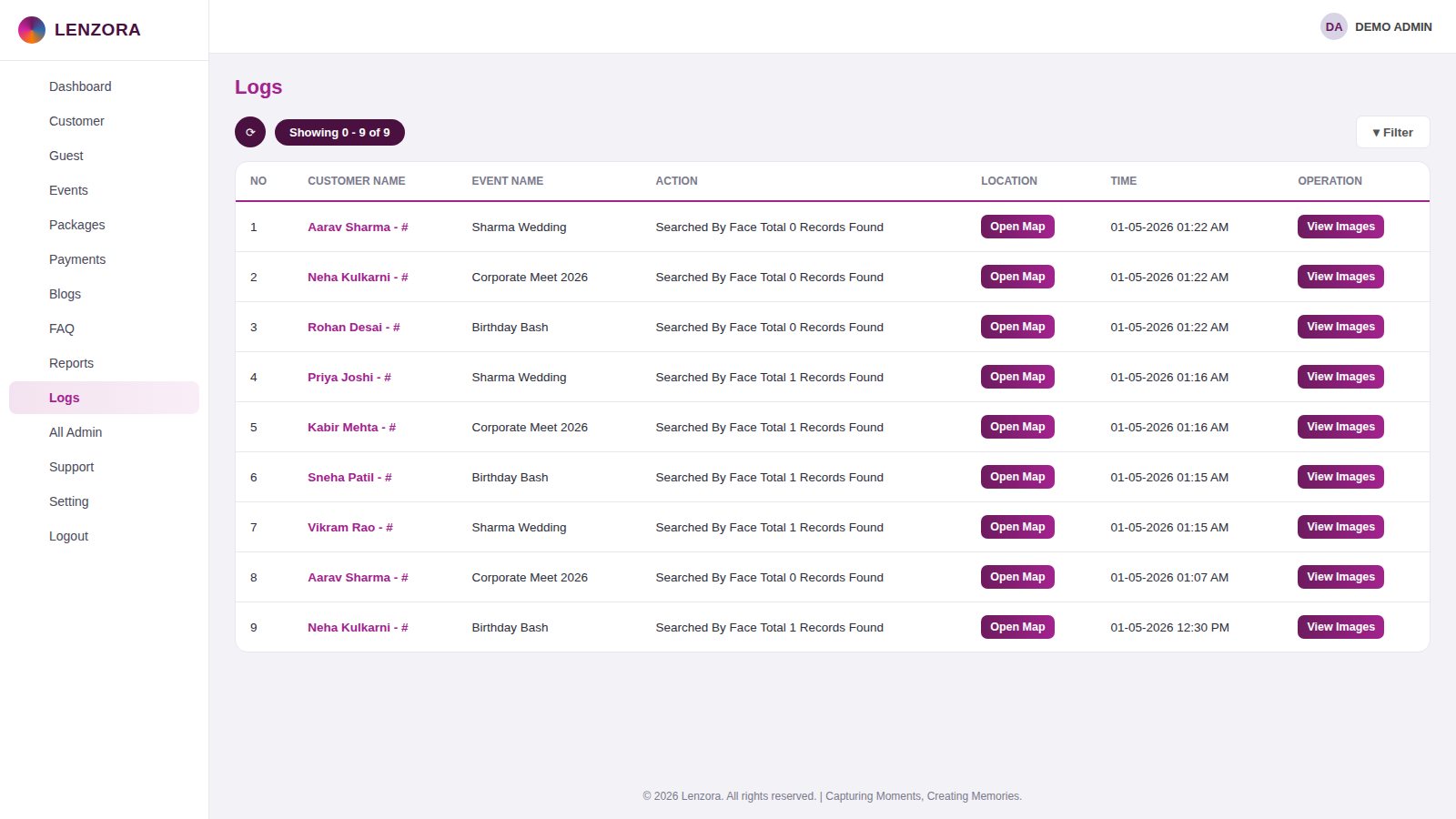View Images for Vikram Rao
The width and height of the screenshot is (1456, 819).
(x=1340, y=527)
